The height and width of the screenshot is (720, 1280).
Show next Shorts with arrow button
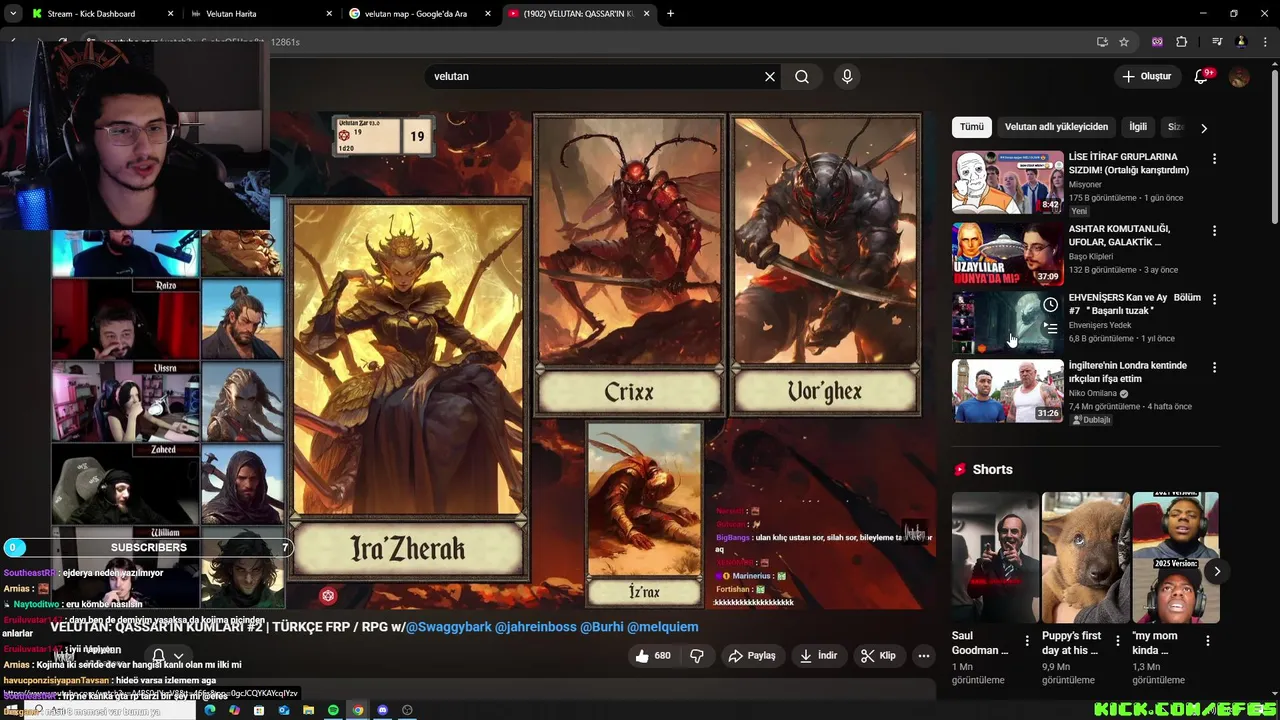(1217, 572)
